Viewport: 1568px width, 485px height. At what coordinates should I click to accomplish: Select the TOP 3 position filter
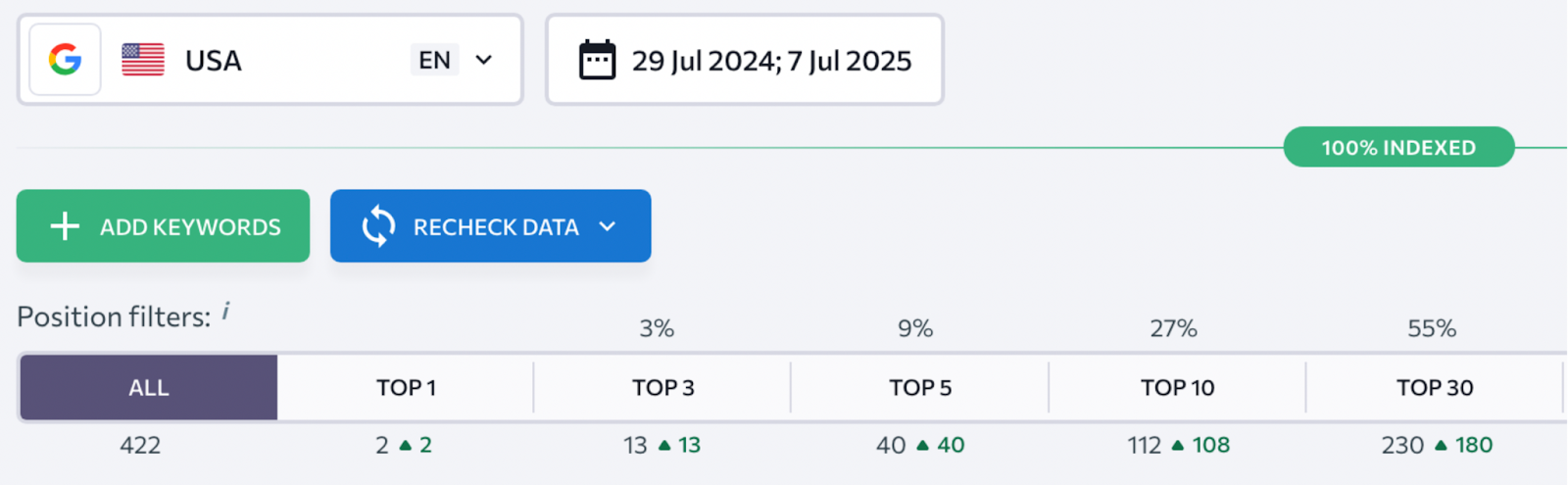[x=662, y=387]
